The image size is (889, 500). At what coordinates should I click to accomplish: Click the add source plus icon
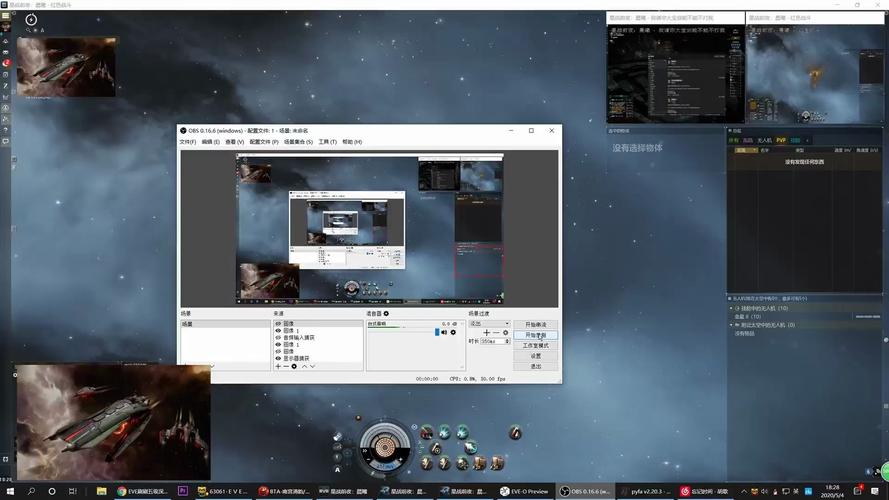pos(278,366)
